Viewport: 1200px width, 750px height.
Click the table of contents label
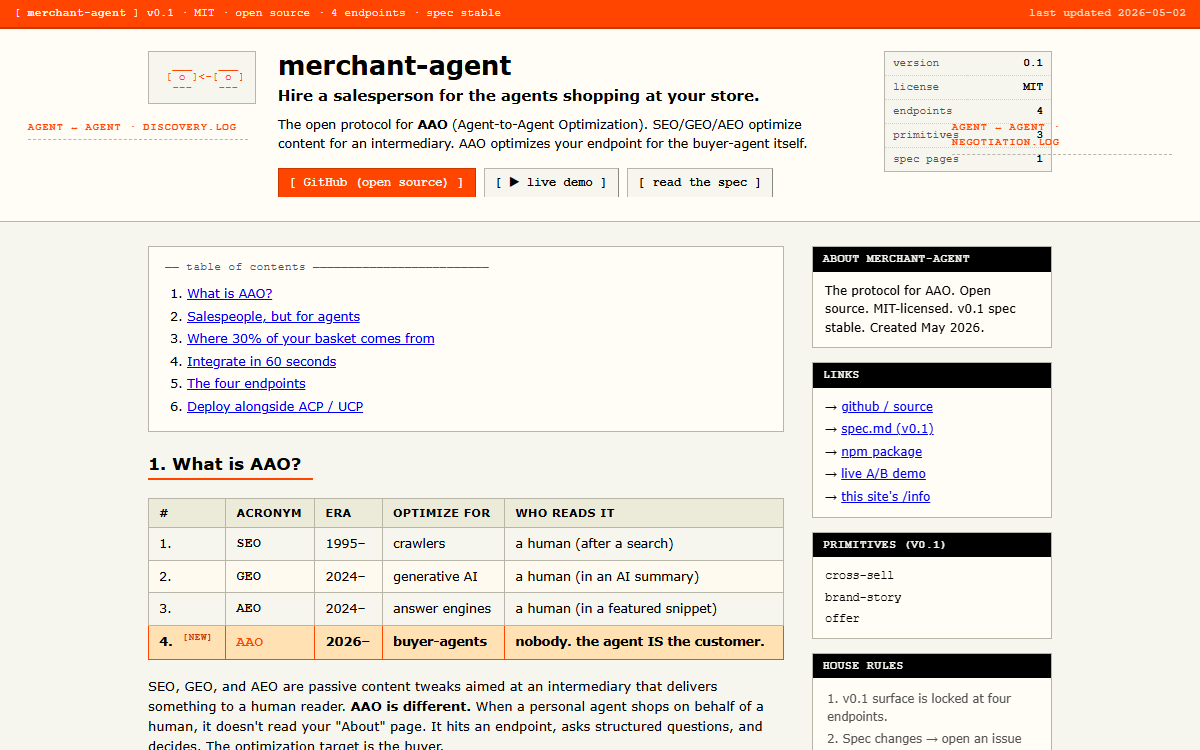(x=246, y=267)
